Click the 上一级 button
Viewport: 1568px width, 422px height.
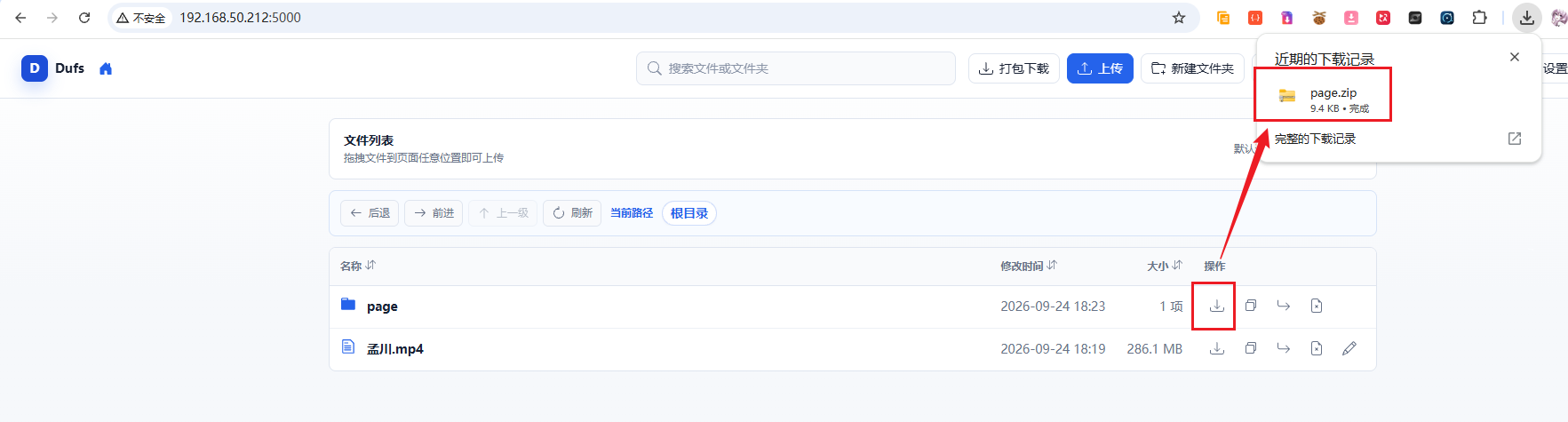[x=503, y=213]
